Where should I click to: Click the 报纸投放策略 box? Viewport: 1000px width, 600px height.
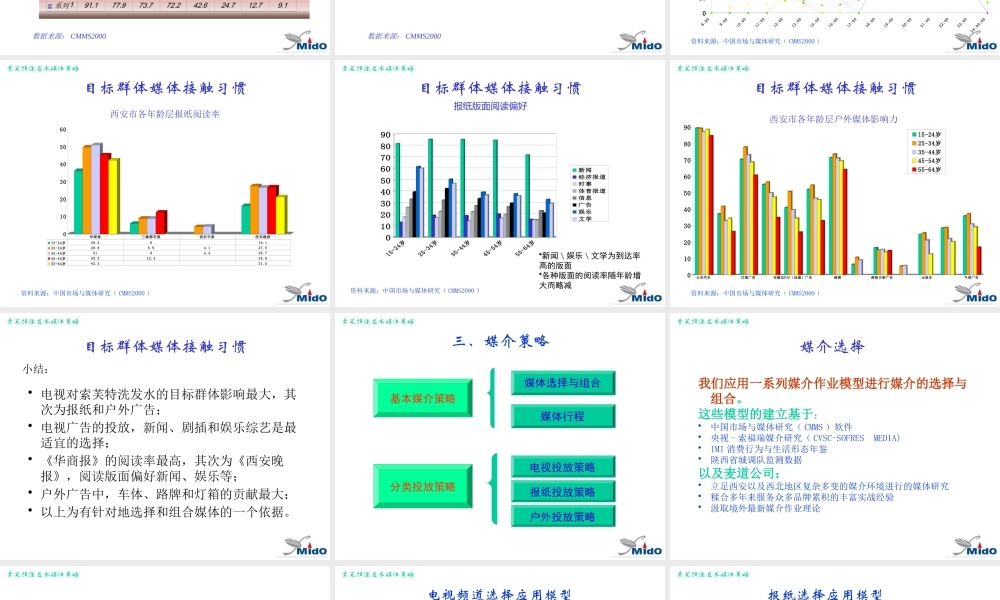click(x=563, y=492)
